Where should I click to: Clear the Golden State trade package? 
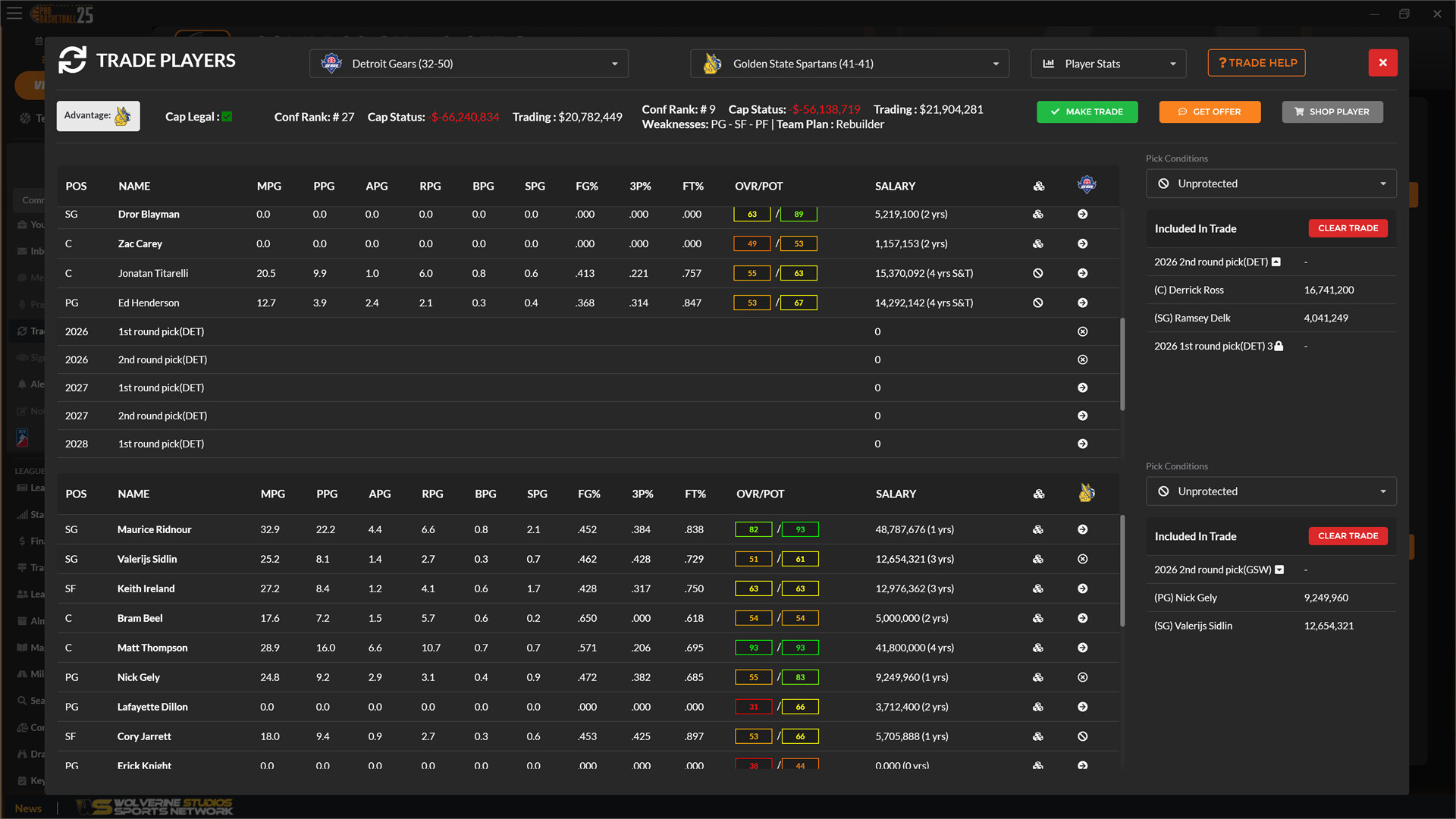coord(1348,536)
